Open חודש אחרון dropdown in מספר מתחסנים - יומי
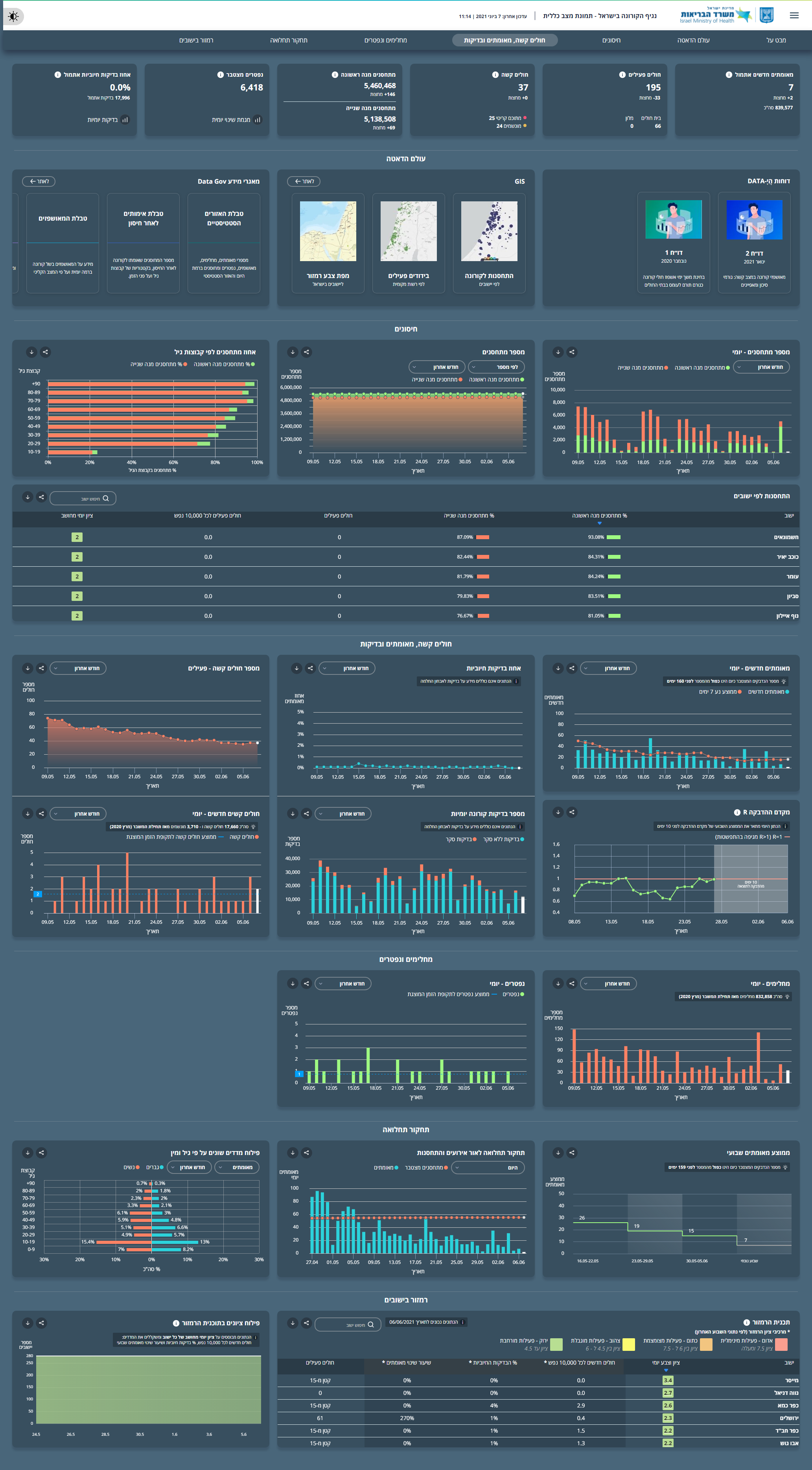Image resolution: width=812 pixels, height=1470 pixels. 761,367
